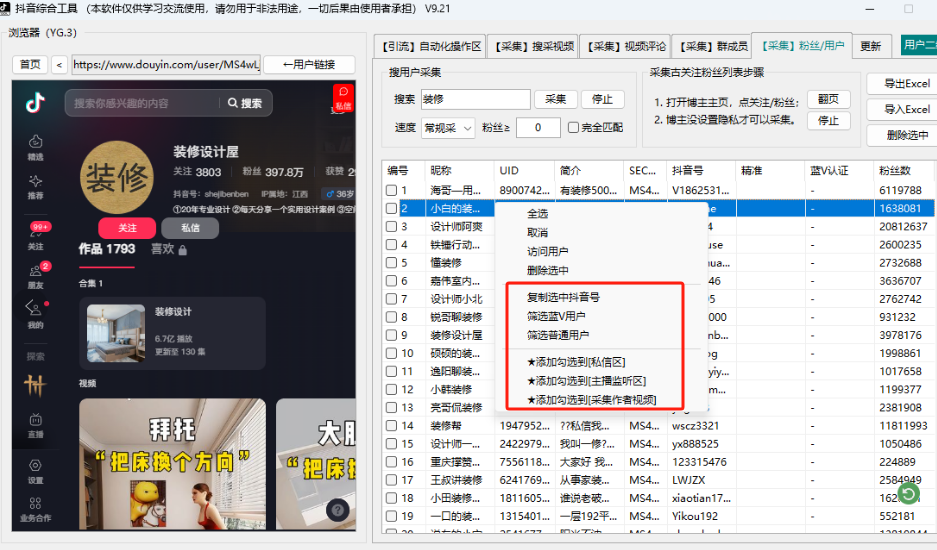
Task: Enable the 完全匹配 checkbox
Action: click(x=573, y=128)
